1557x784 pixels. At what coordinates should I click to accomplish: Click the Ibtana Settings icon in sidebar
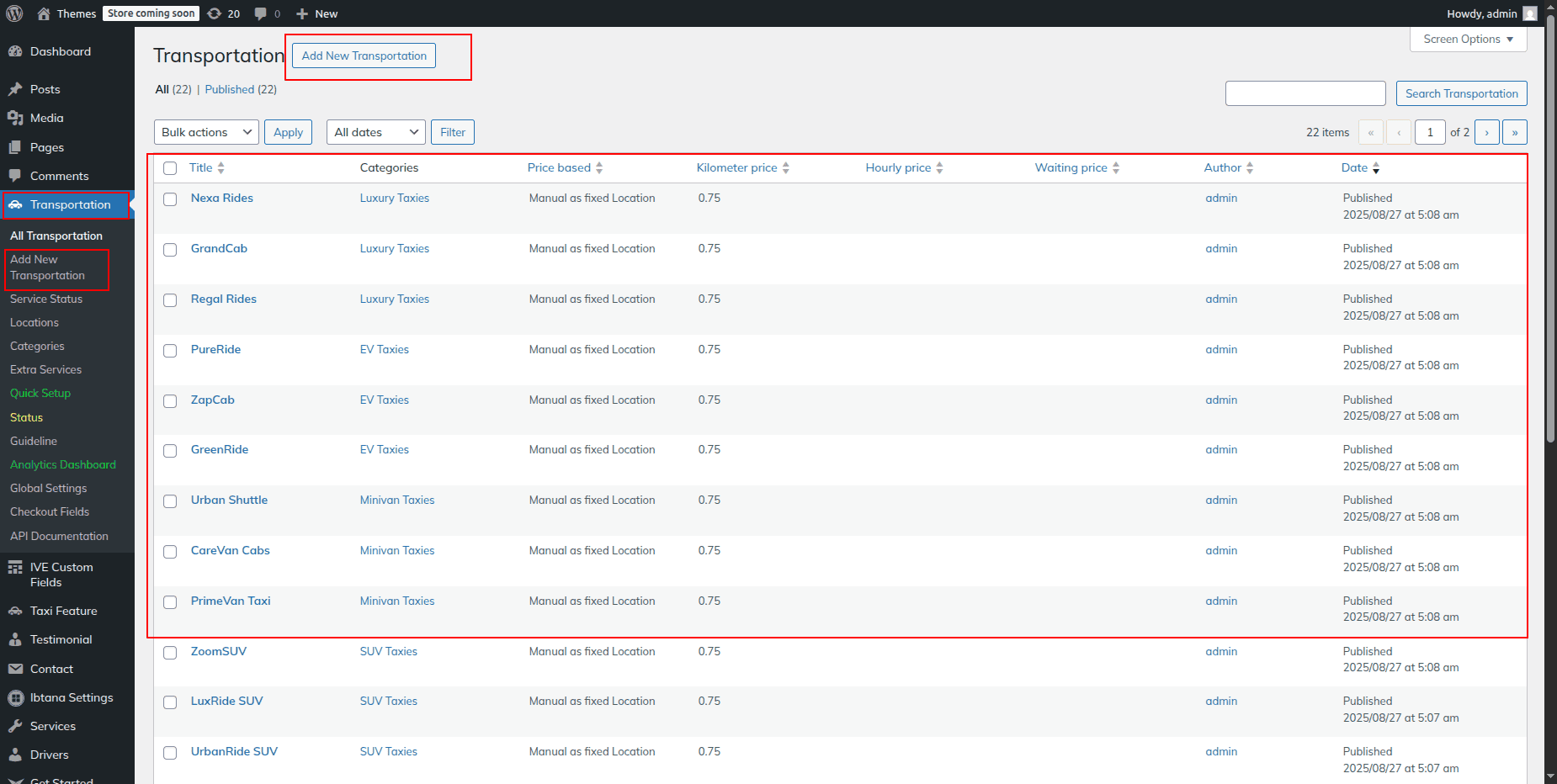coord(15,697)
